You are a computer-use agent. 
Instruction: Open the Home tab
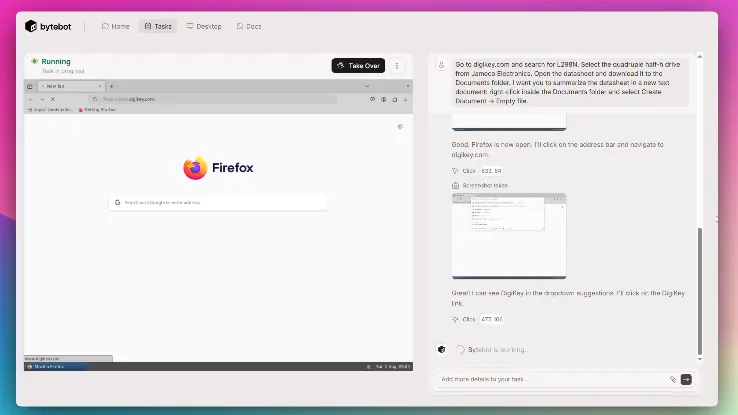[x=115, y=26]
